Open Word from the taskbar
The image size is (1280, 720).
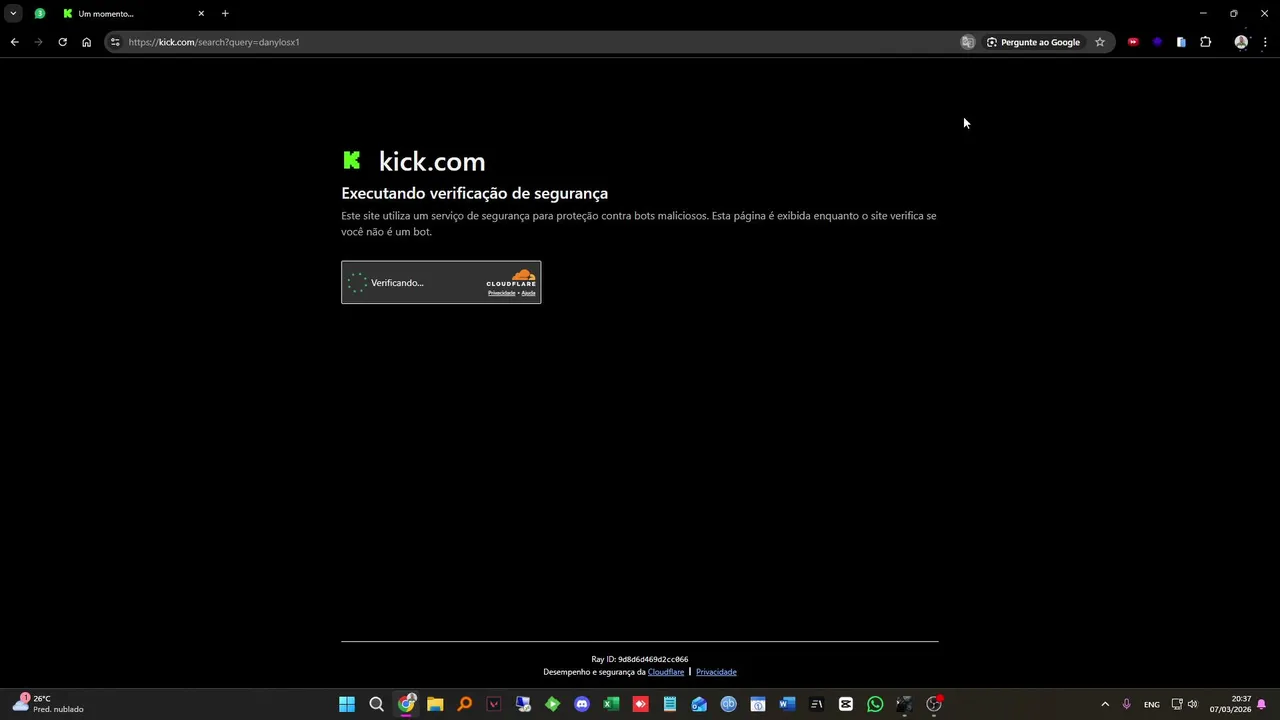[787, 704]
